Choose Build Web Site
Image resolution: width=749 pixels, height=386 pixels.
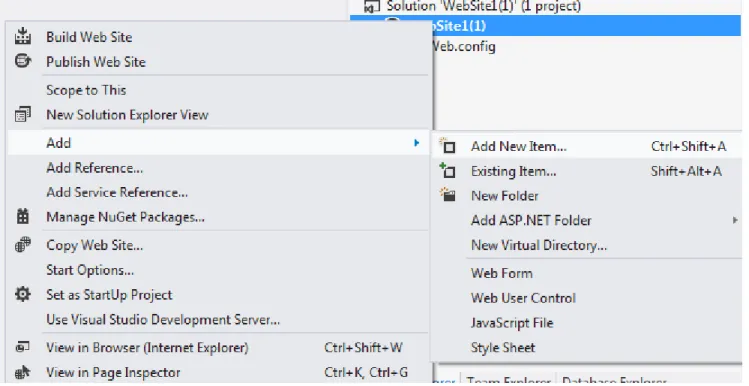pos(89,37)
